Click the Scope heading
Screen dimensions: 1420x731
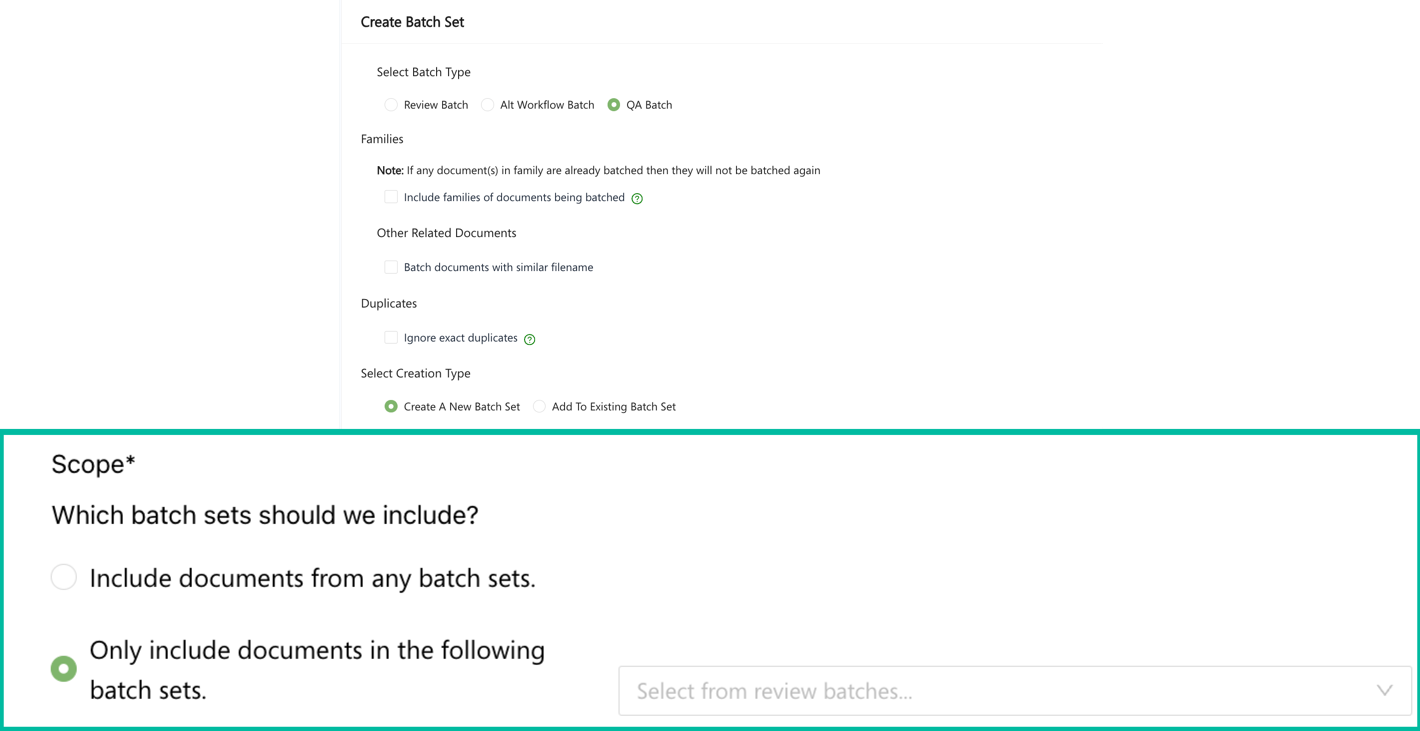(x=93, y=464)
